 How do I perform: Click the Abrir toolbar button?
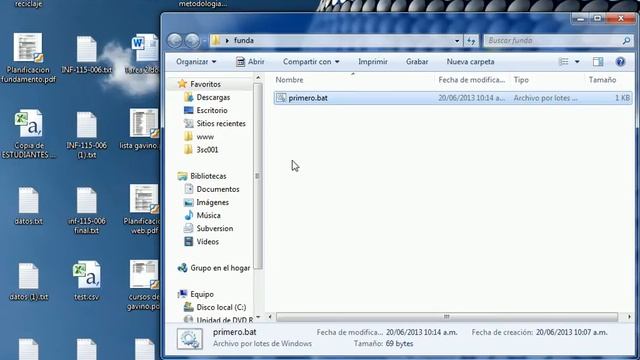250,62
